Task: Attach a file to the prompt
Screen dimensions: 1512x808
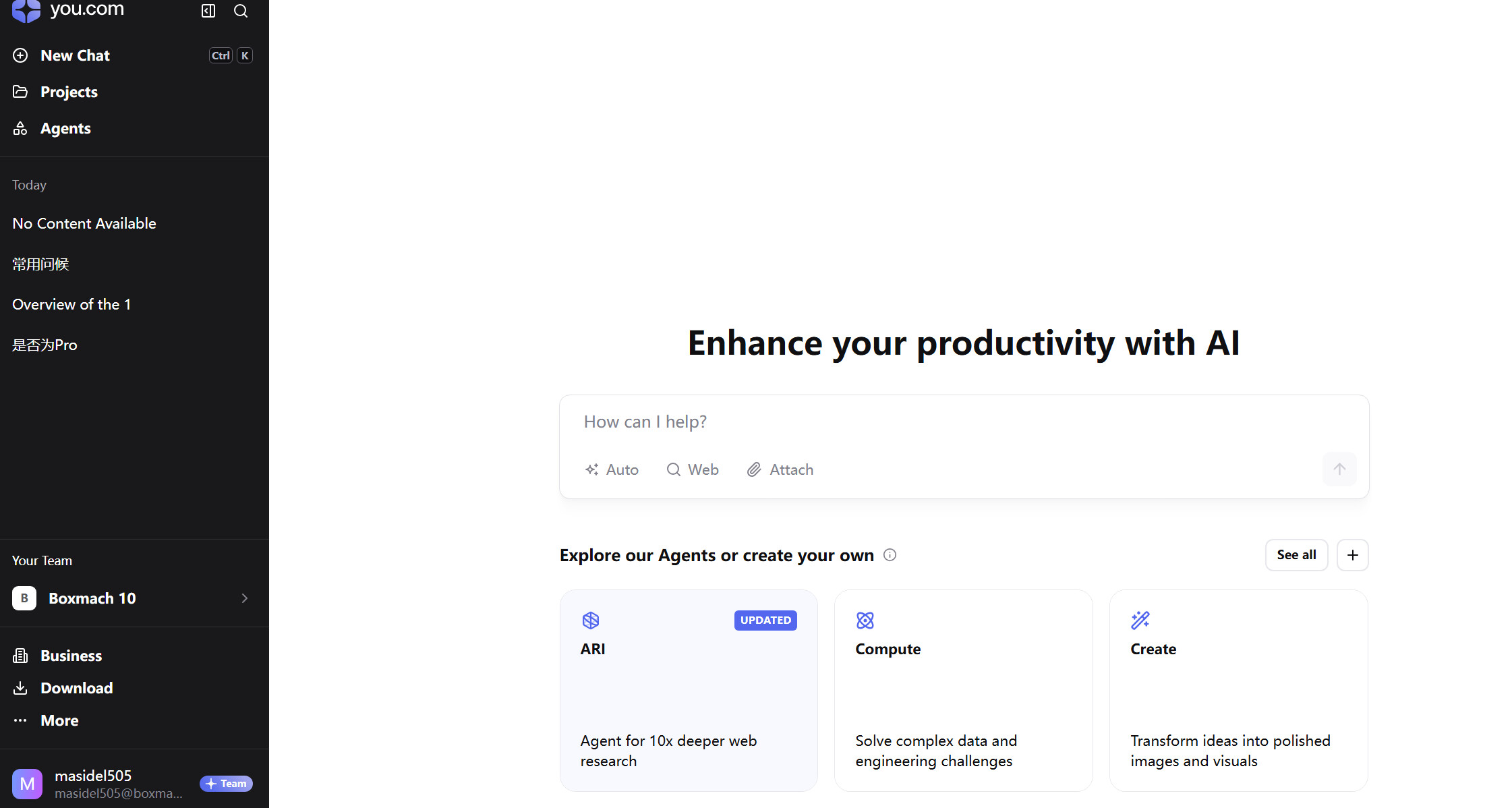Action: [780, 469]
